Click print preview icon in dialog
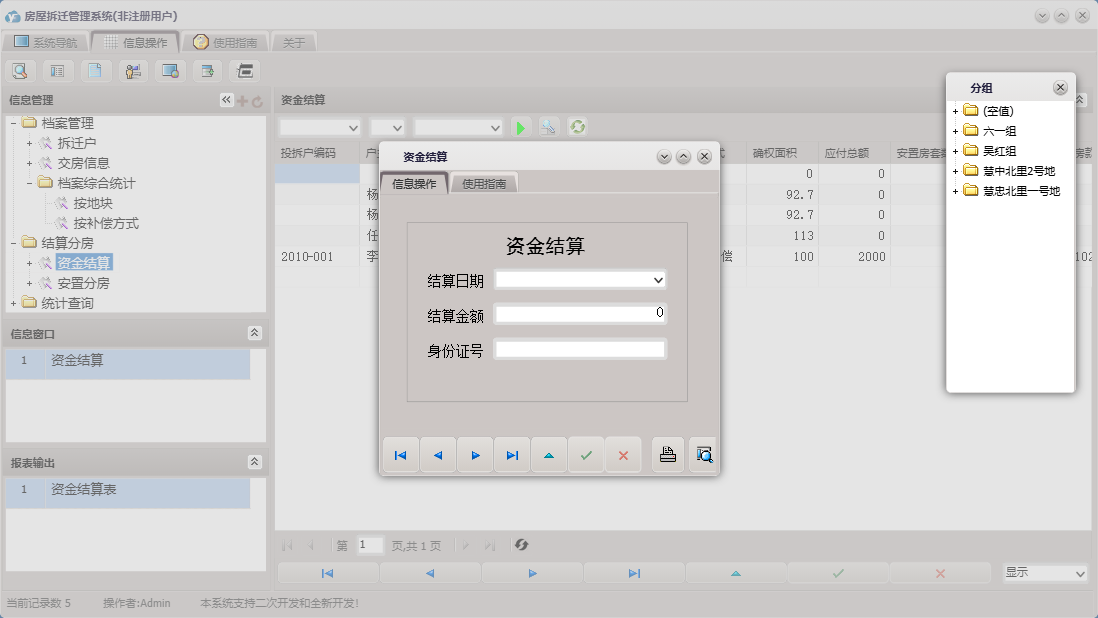Screen dimensions: 1098x618 (704, 455)
